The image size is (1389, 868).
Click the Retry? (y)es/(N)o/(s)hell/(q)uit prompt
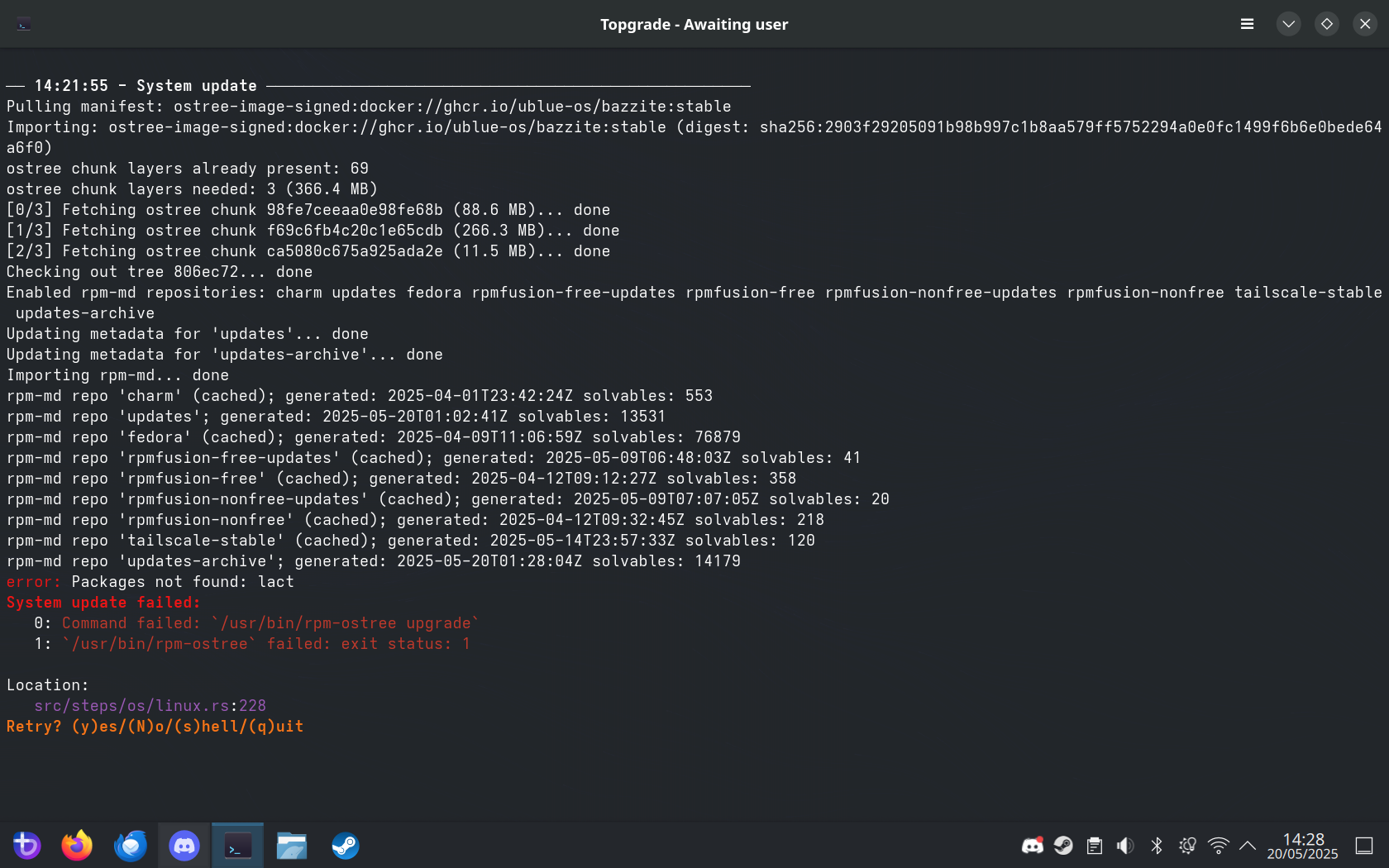tap(155, 727)
